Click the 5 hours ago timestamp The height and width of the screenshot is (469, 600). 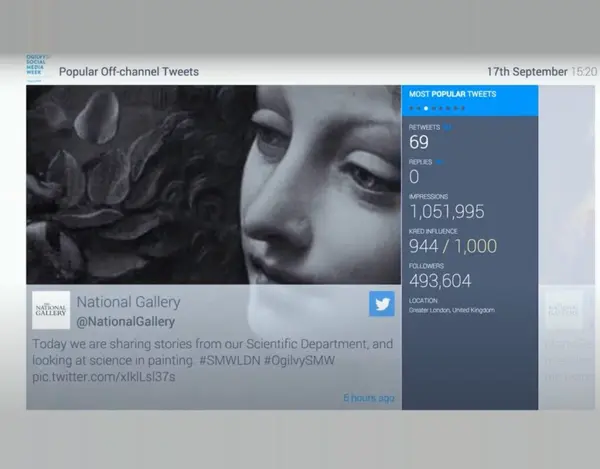tap(368, 398)
